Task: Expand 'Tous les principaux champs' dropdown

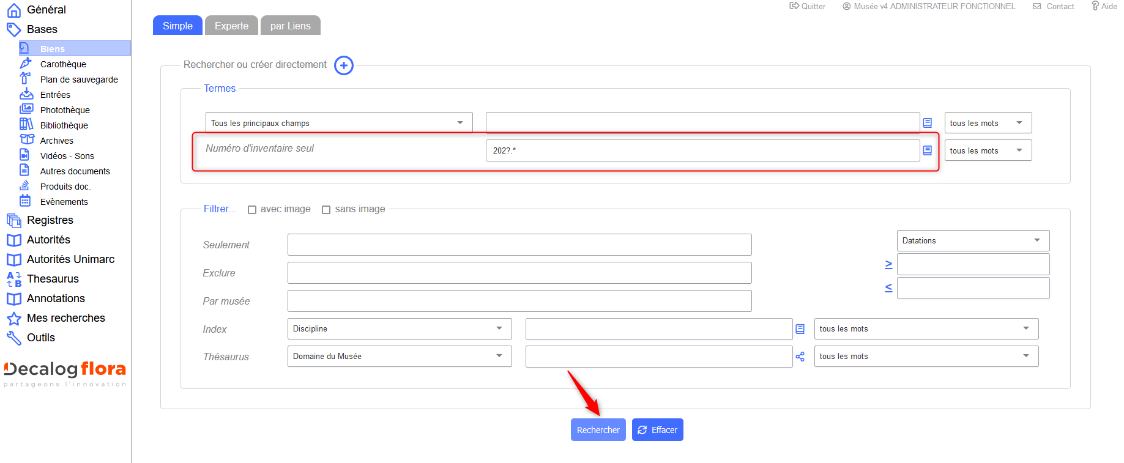Action: click(340, 123)
